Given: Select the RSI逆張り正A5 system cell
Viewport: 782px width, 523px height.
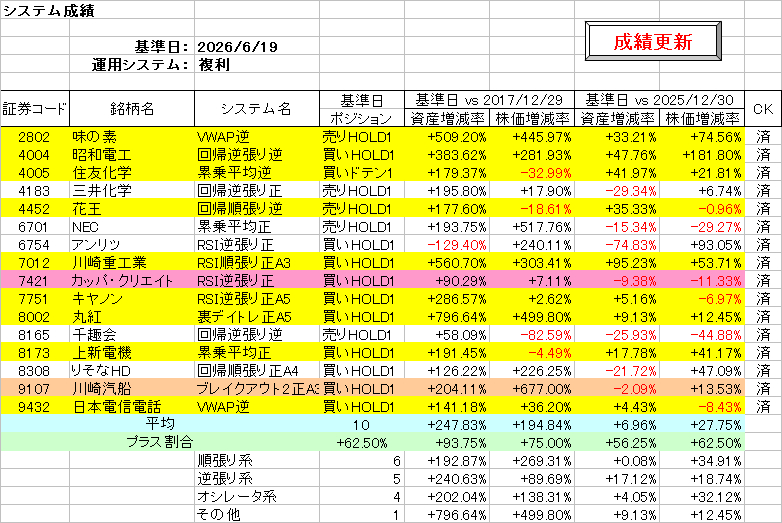Looking at the screenshot, I should (x=257, y=299).
